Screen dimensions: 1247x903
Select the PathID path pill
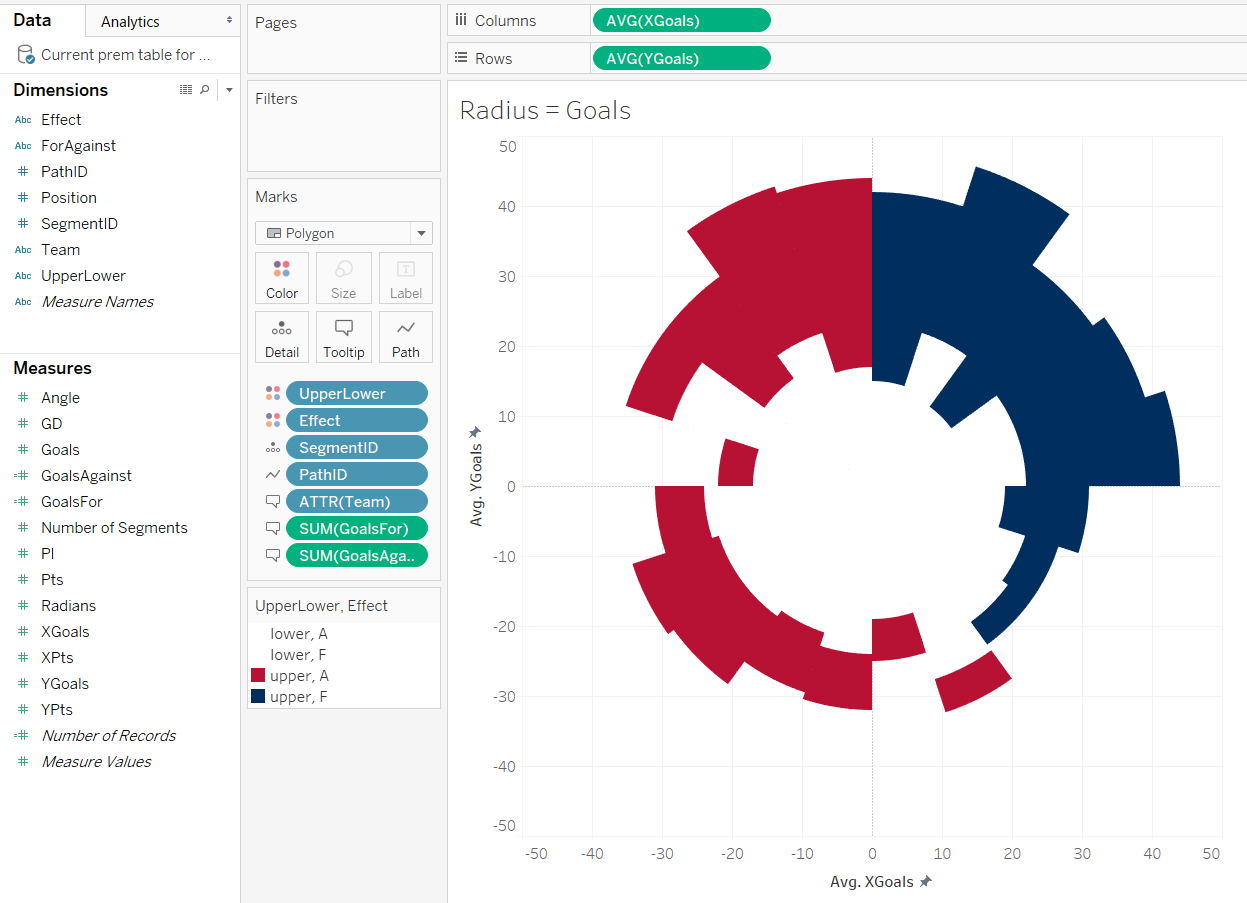357,474
